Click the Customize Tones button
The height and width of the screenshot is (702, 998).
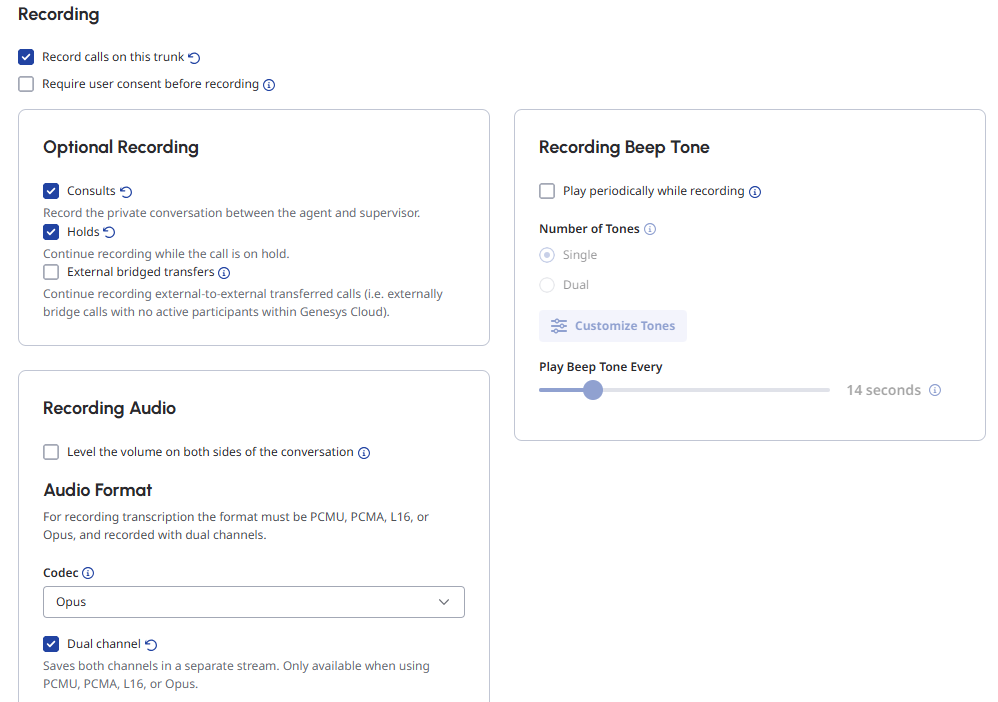pyautogui.click(x=613, y=326)
